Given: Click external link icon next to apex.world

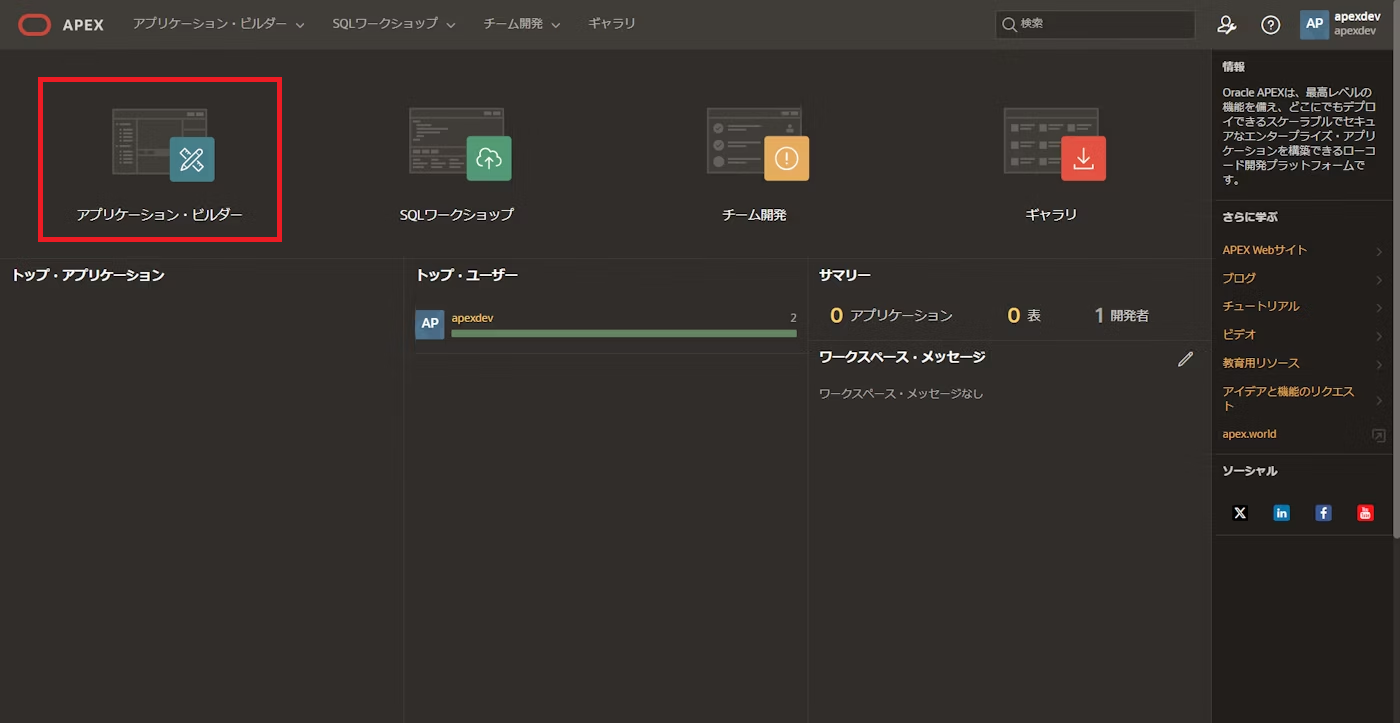Looking at the screenshot, I should pyautogui.click(x=1378, y=435).
